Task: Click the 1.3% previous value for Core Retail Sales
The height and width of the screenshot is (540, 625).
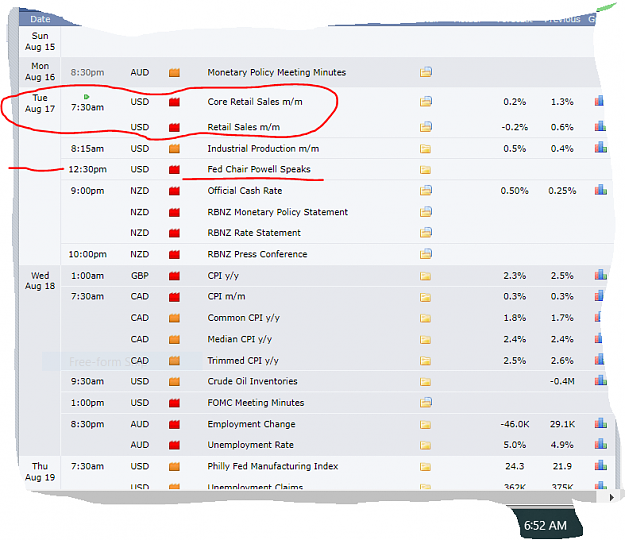Action: click(562, 102)
